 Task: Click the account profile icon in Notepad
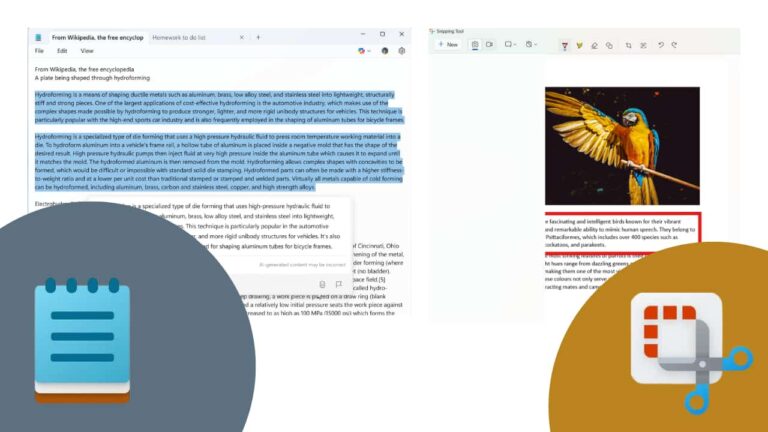[385, 51]
